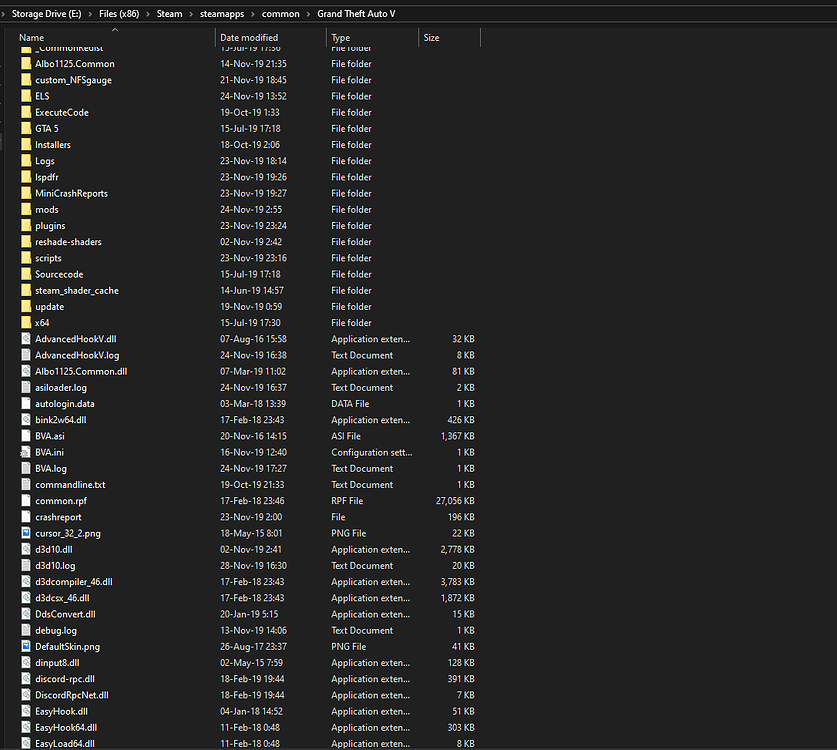This screenshot has width=837, height=750.
Task: Expand the chevron after steamapps breadcrumb
Action: [255, 14]
